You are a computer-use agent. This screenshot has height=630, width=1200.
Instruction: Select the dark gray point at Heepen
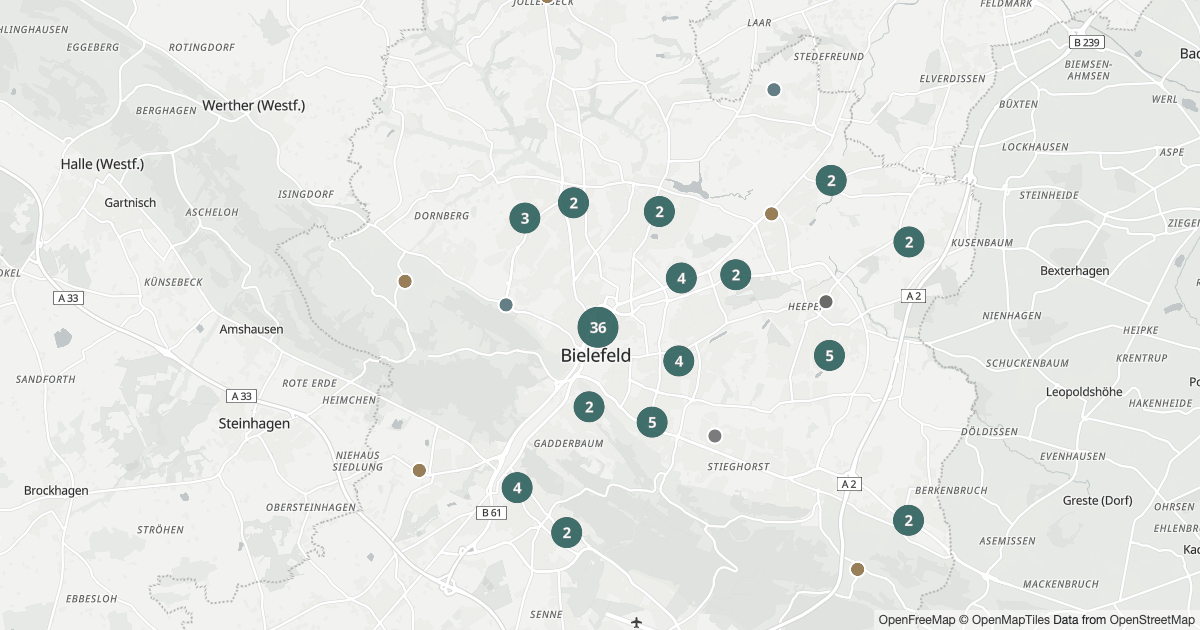coord(826,301)
